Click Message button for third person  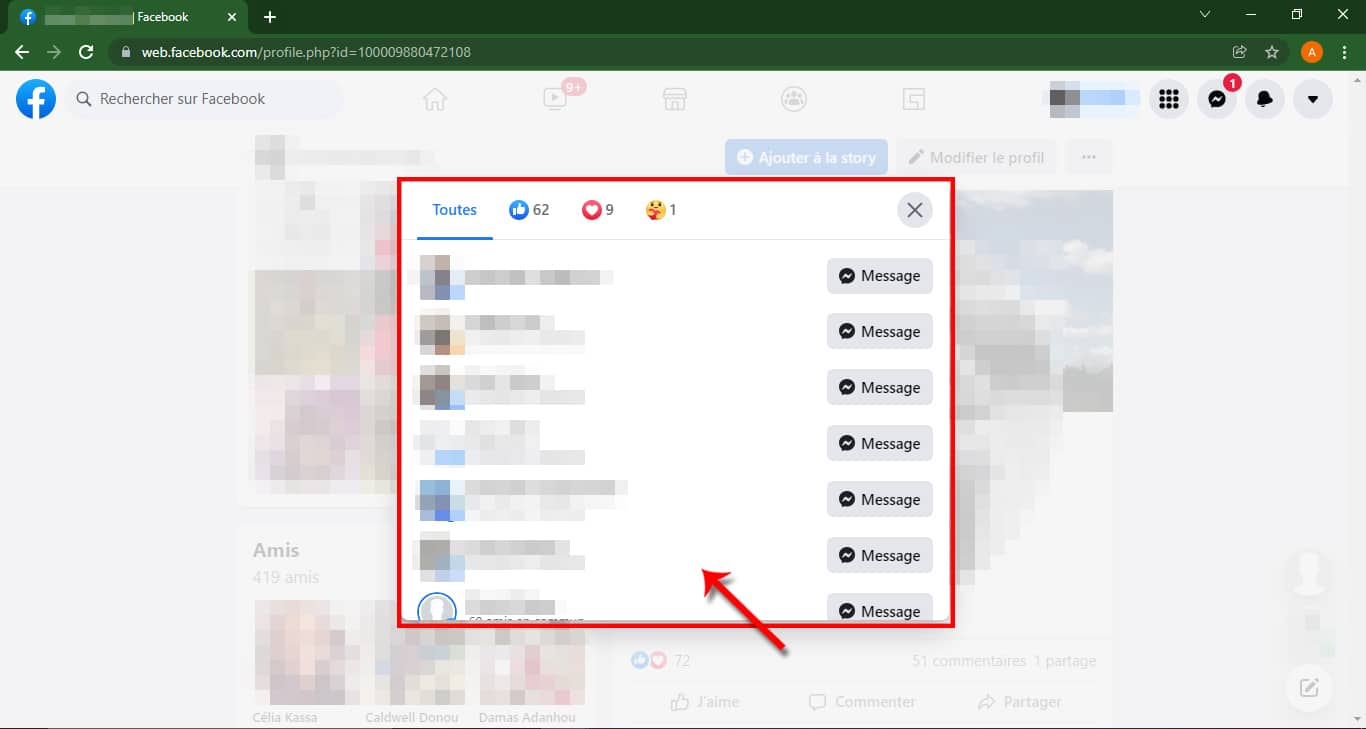pos(880,388)
